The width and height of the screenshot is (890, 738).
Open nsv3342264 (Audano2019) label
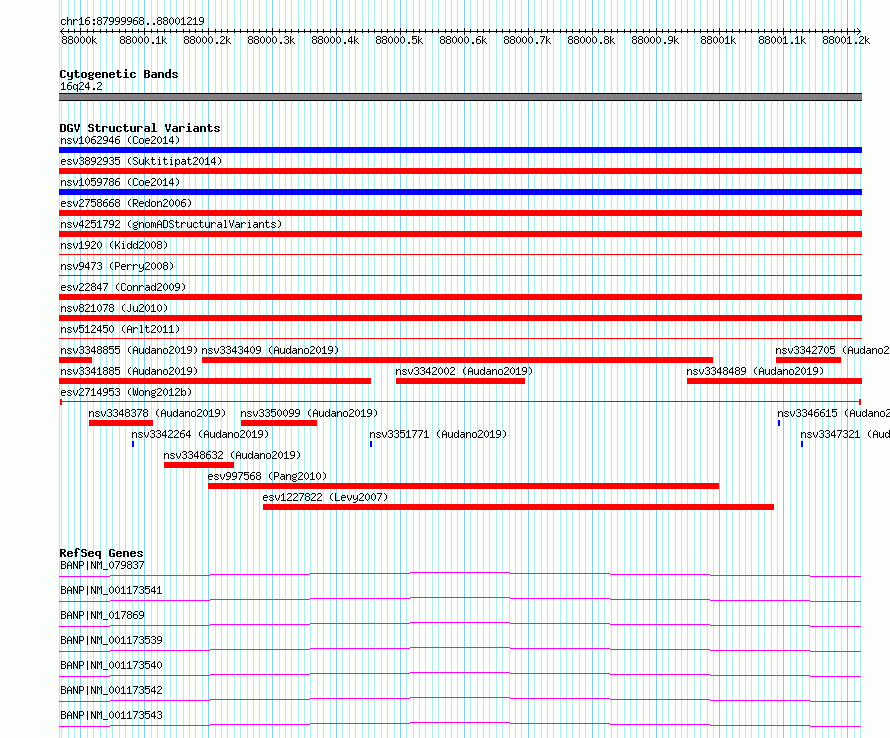pyautogui.click(x=200, y=434)
